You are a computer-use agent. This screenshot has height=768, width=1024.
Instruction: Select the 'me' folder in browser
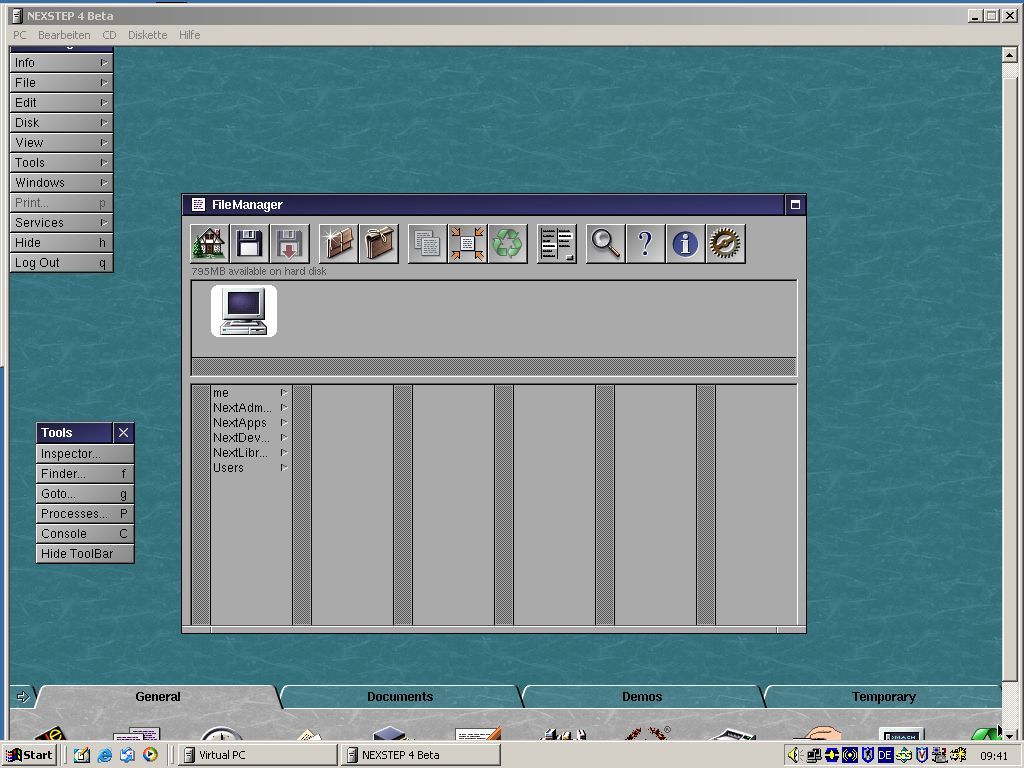[x=251, y=392]
